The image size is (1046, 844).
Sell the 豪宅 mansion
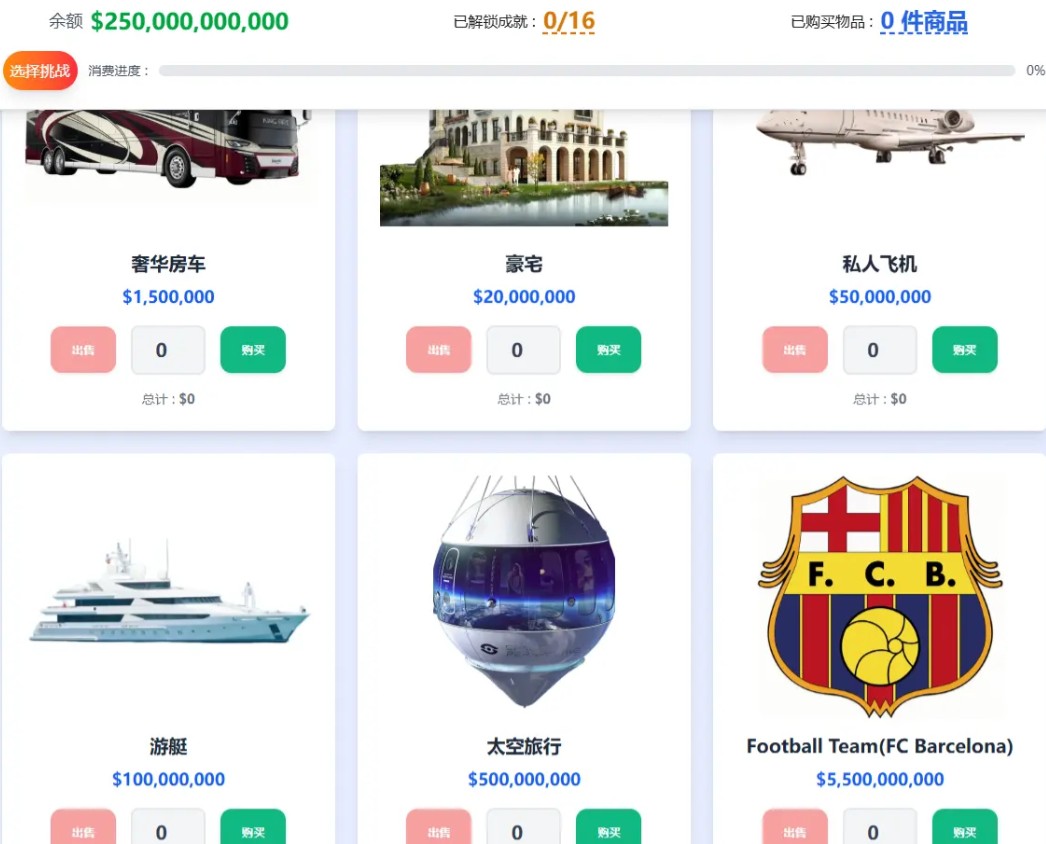439,350
